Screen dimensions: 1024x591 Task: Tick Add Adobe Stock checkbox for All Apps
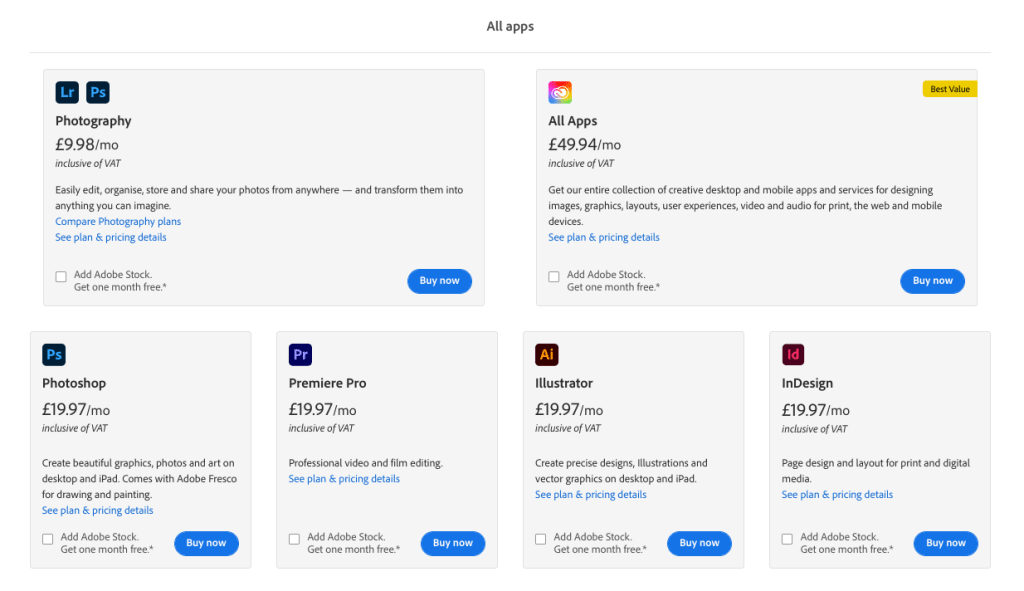click(x=554, y=277)
